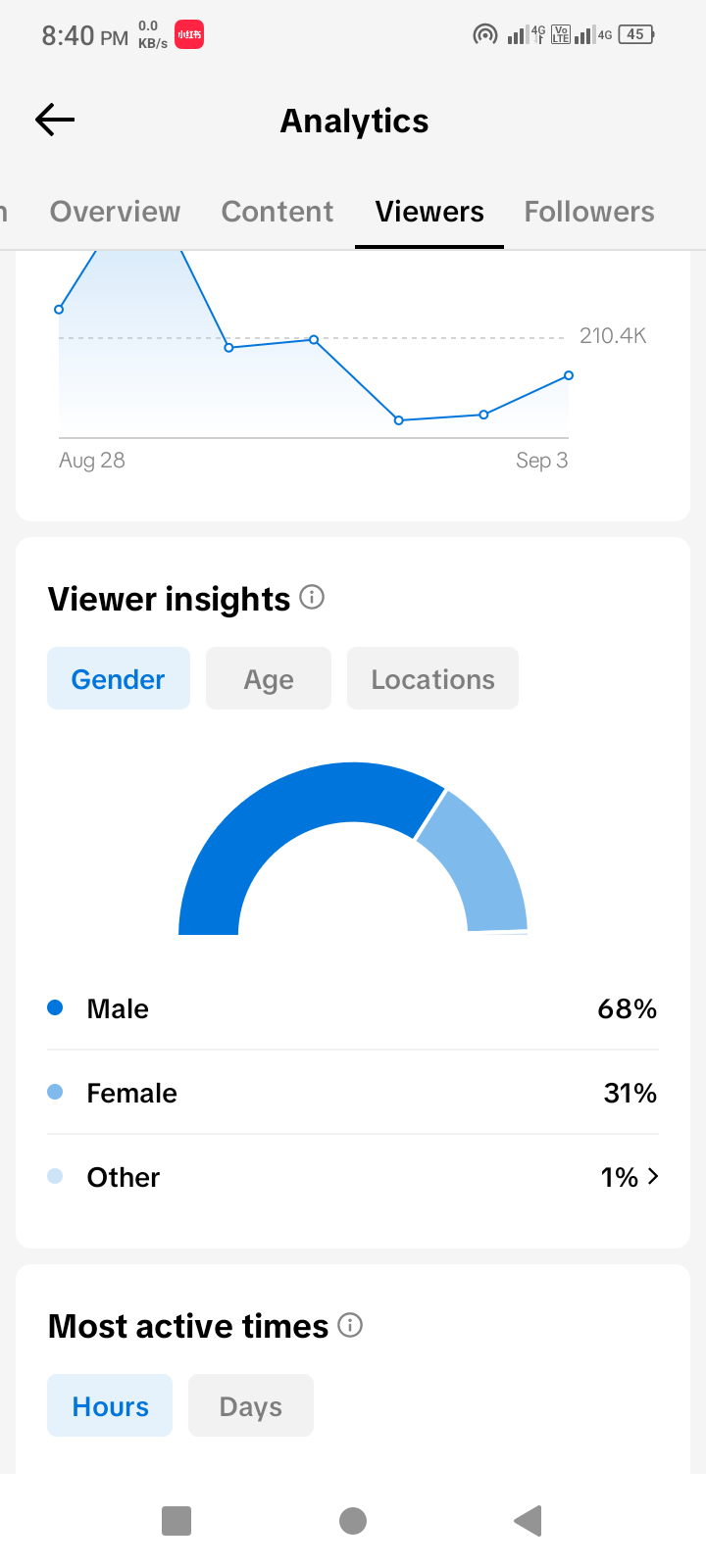Open the Followers tab
This screenshot has width=706, height=1568.
[589, 212]
